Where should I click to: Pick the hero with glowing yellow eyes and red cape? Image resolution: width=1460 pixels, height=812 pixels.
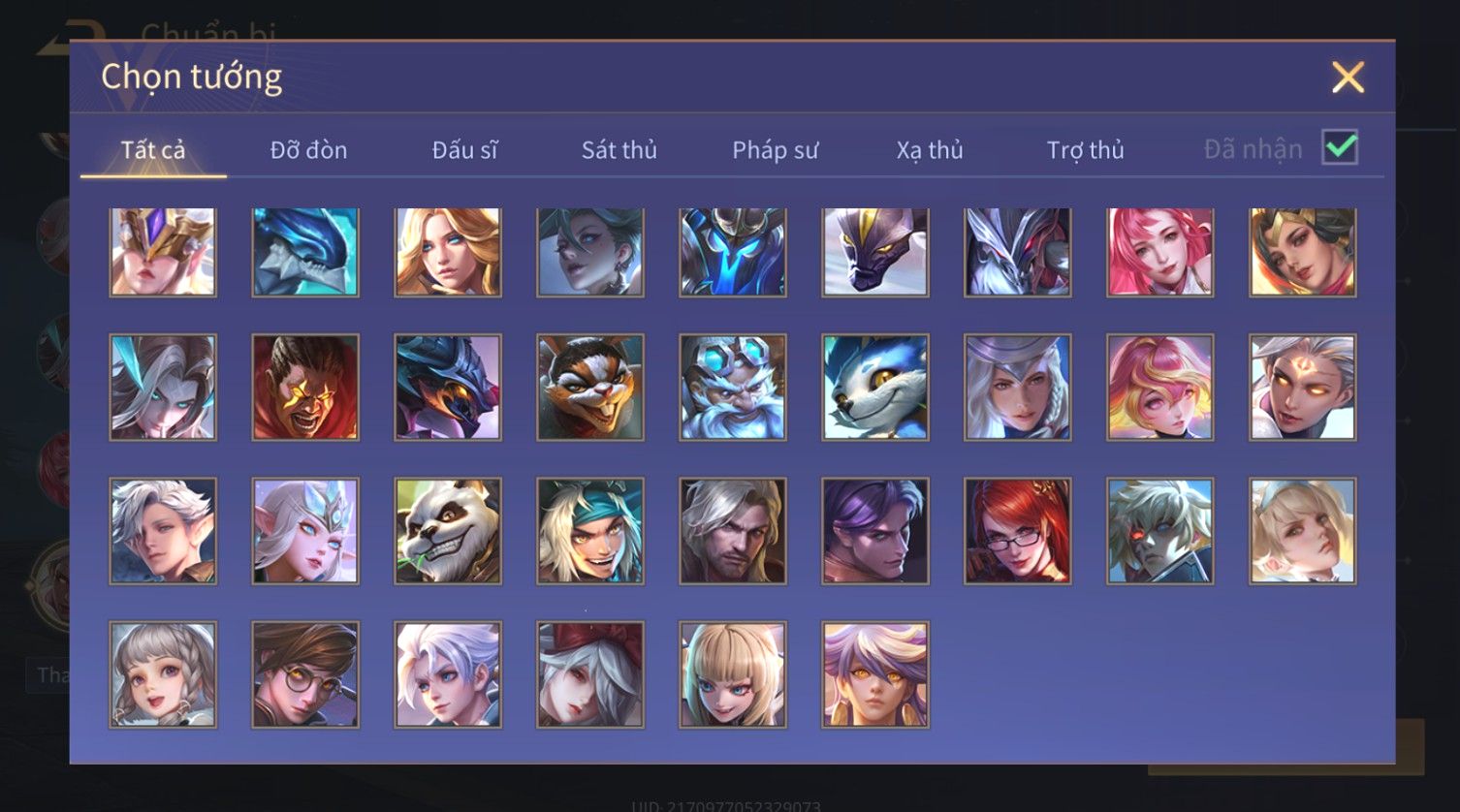[305, 388]
